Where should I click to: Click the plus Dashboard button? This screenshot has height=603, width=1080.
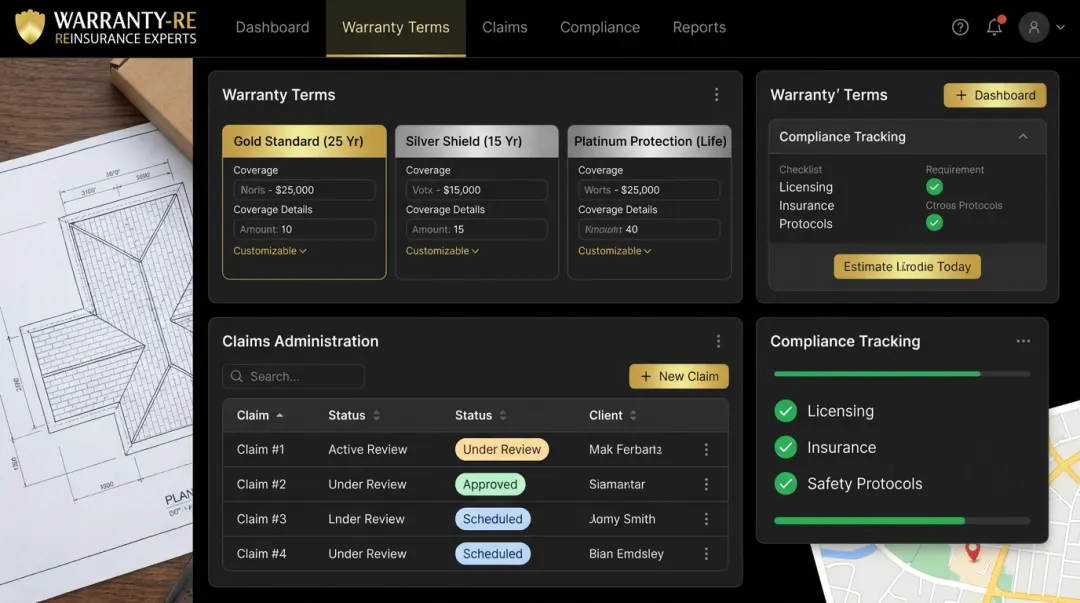(x=995, y=95)
